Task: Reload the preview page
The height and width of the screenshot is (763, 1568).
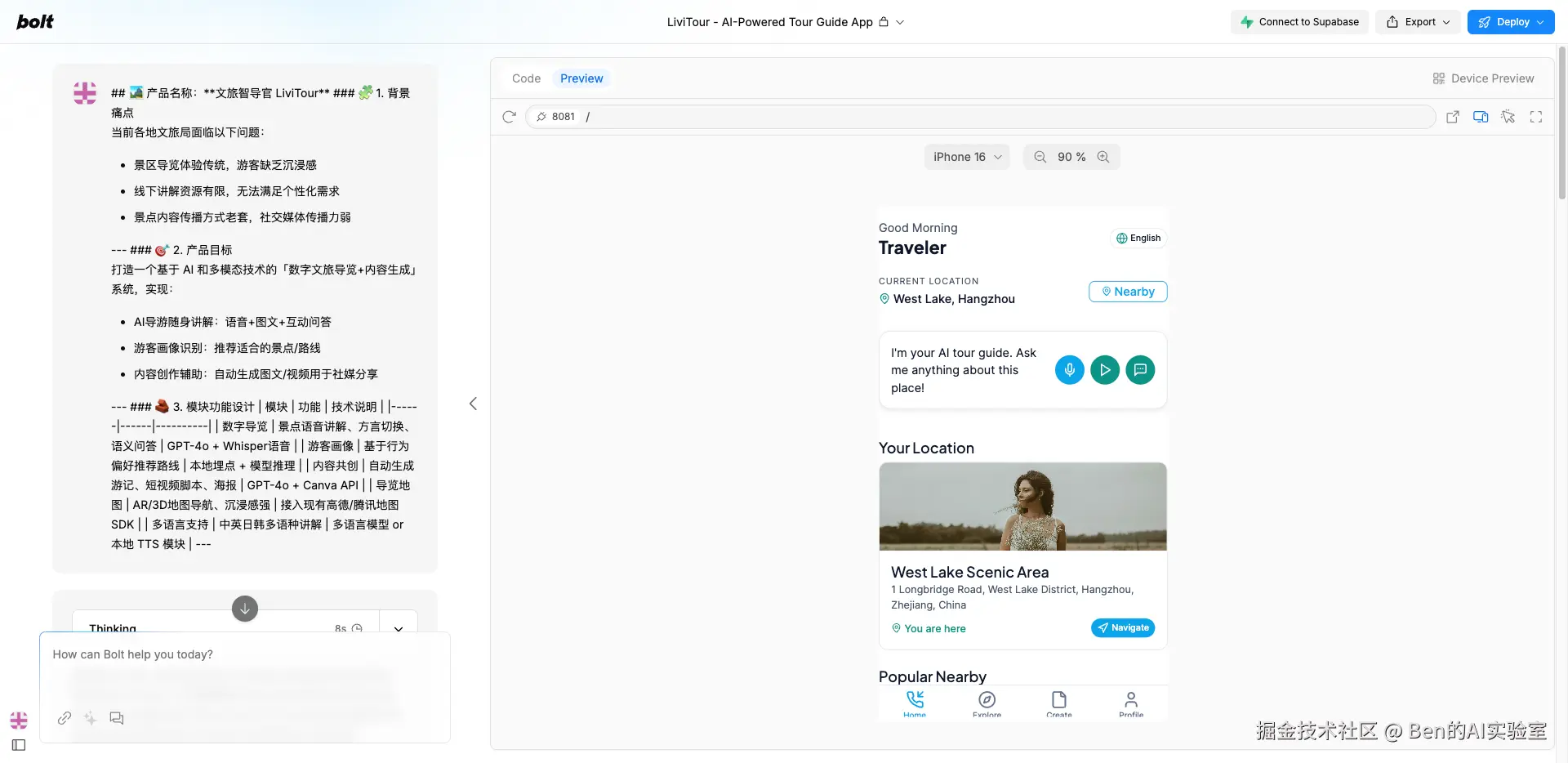Action: (x=509, y=117)
